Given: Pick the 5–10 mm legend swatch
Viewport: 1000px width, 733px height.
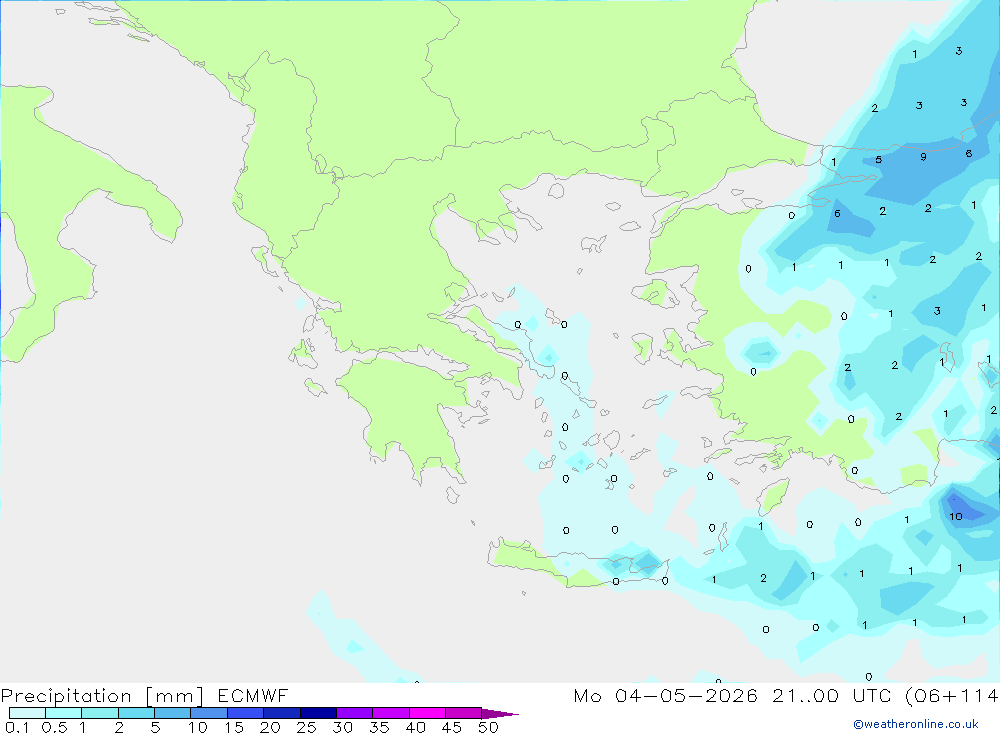Looking at the screenshot, I should click(x=173, y=713).
